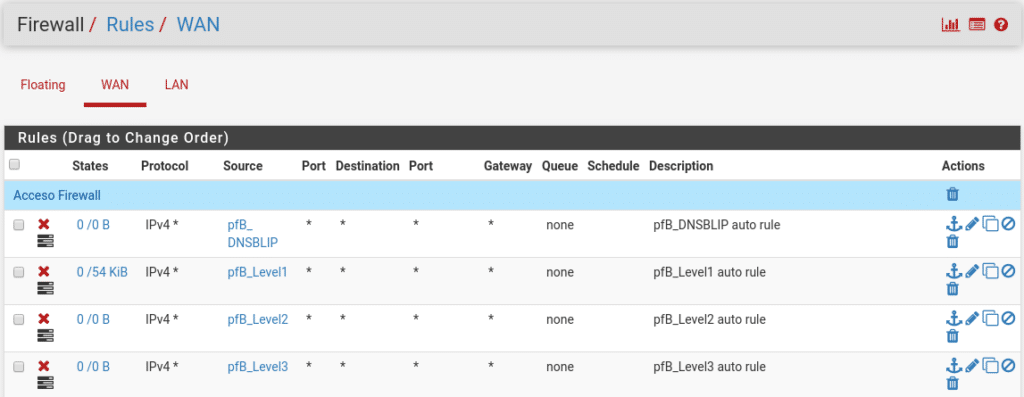Screen dimensions: 1024x397
Task: Click the anchor icon for pfB_Level1 rule
Action: [x=954, y=272]
